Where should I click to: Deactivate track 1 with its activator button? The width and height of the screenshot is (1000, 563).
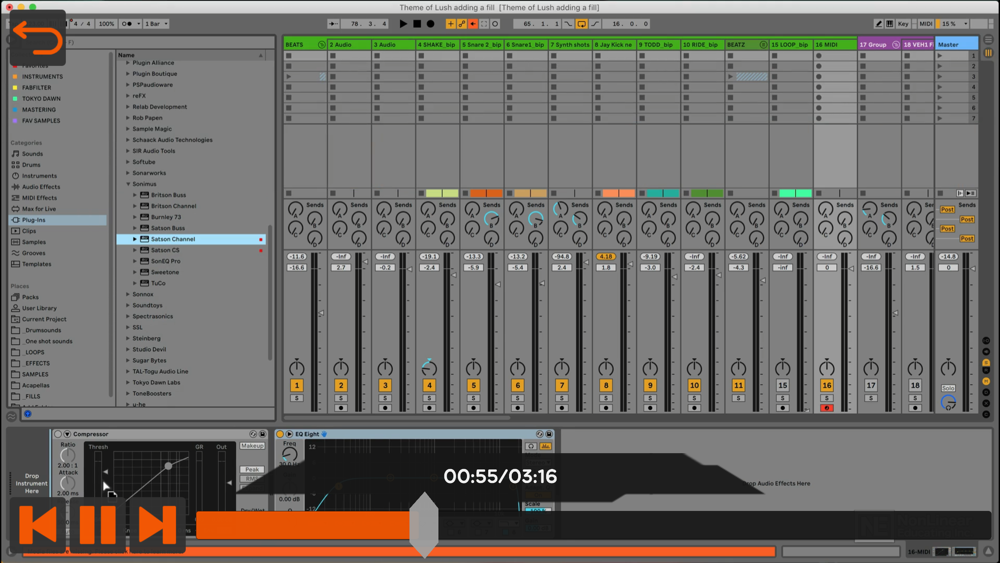[x=297, y=385]
